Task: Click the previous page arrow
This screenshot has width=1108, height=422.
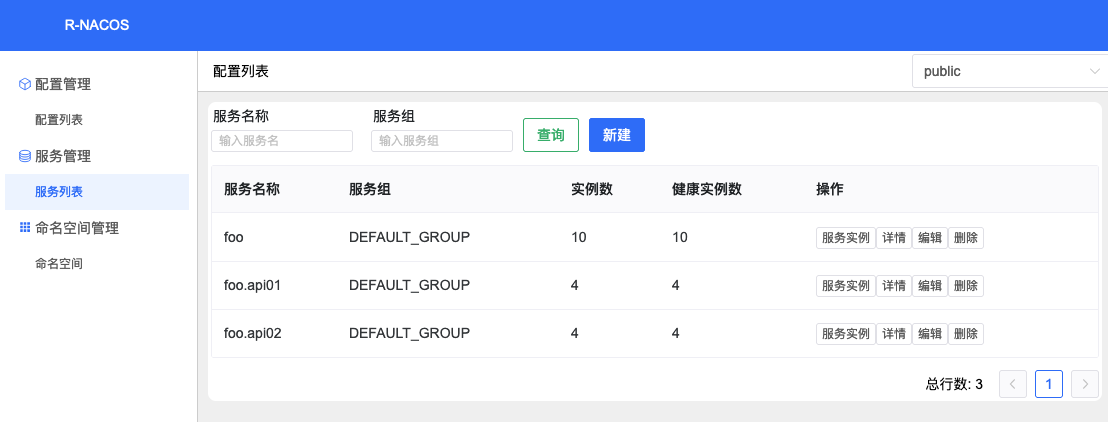Action: [x=1013, y=384]
